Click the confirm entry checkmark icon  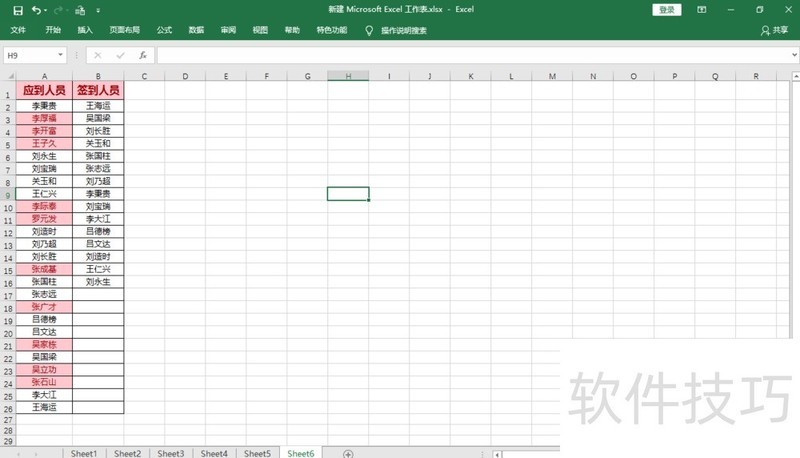(120, 55)
